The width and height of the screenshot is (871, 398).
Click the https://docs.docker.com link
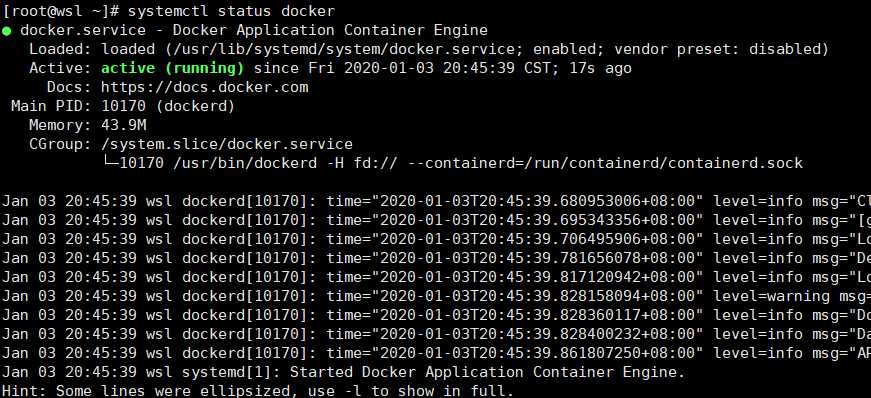click(x=204, y=87)
